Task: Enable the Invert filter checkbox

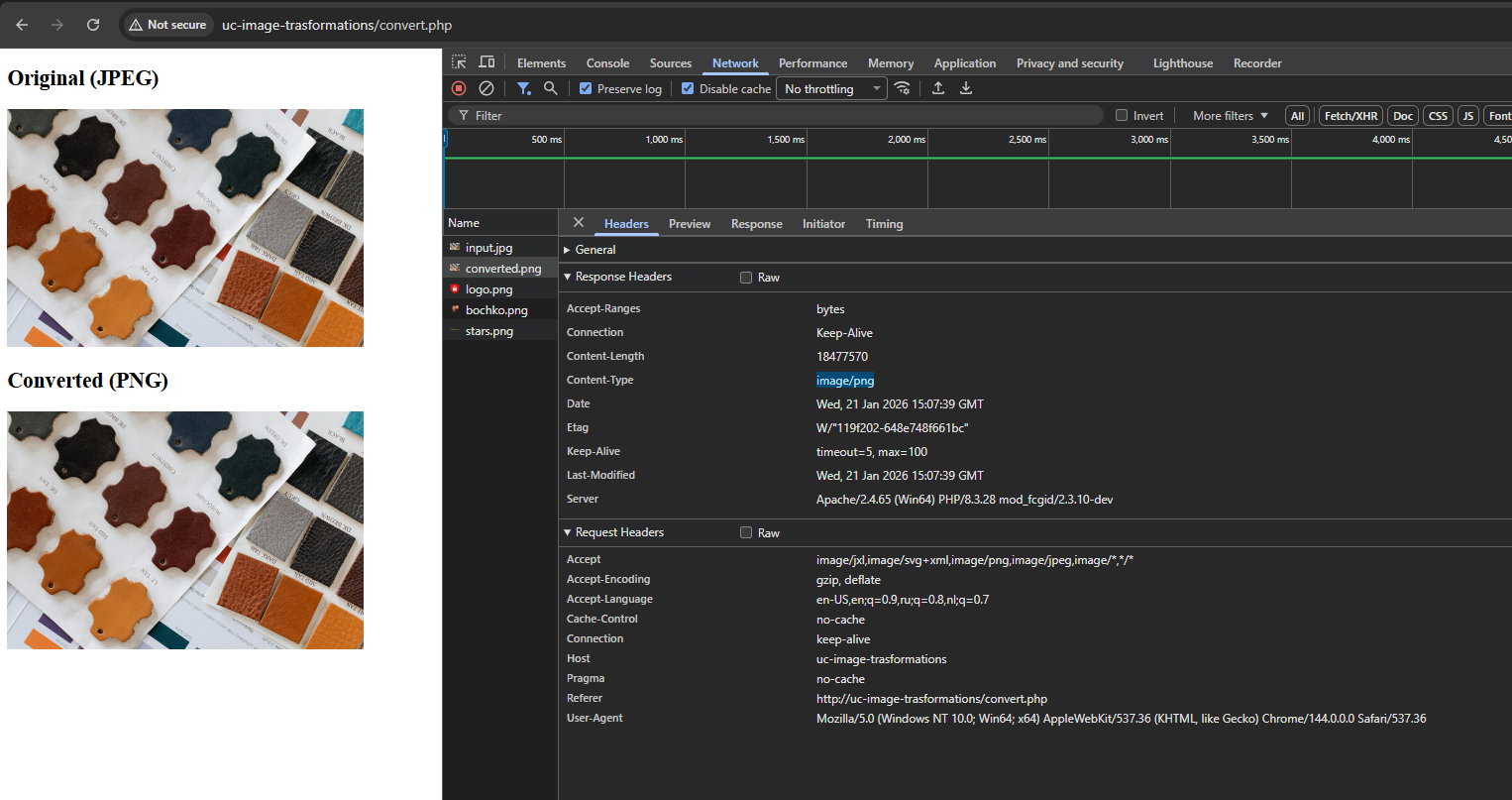Action: click(1122, 116)
